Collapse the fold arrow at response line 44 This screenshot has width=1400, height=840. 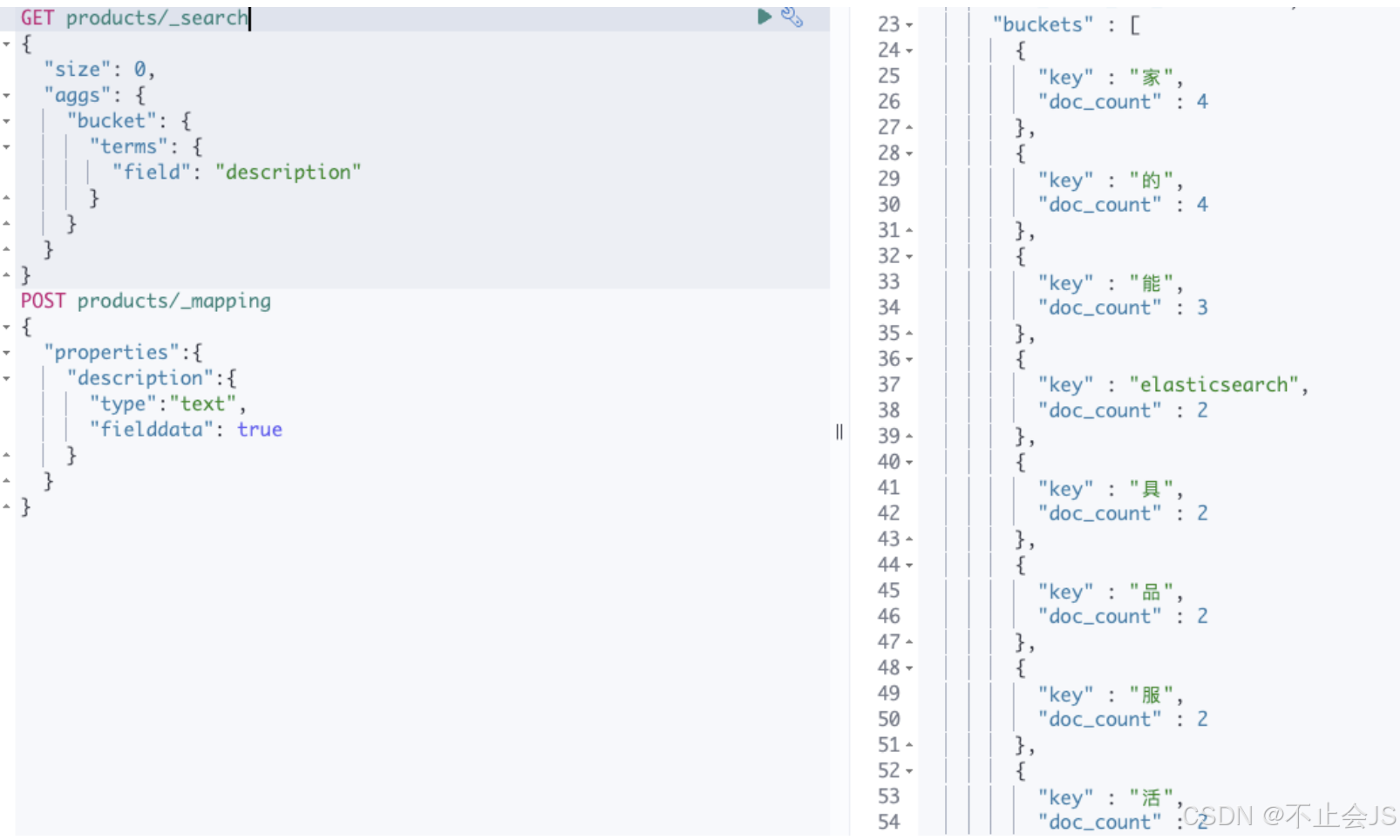(909, 565)
